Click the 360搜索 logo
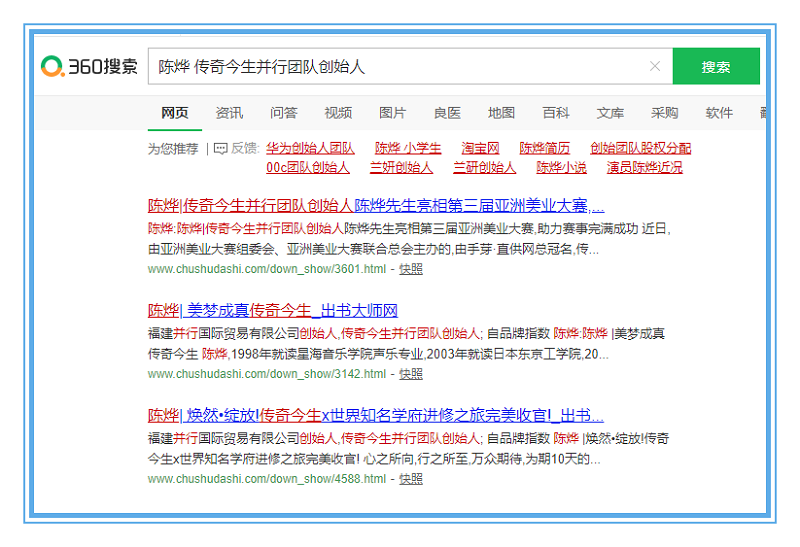The width and height of the screenshot is (800, 547). 89,67
